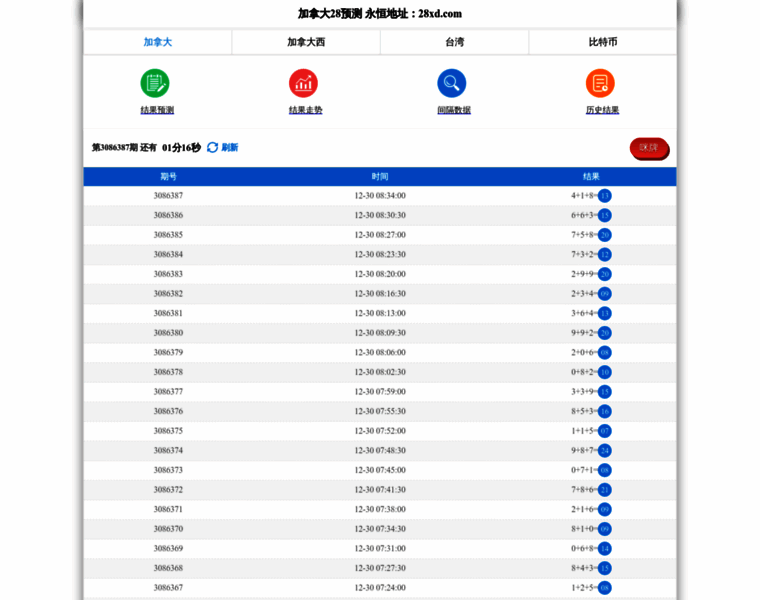Open the 结果走势 text link
Screen dimensions: 760x600
point(305,110)
